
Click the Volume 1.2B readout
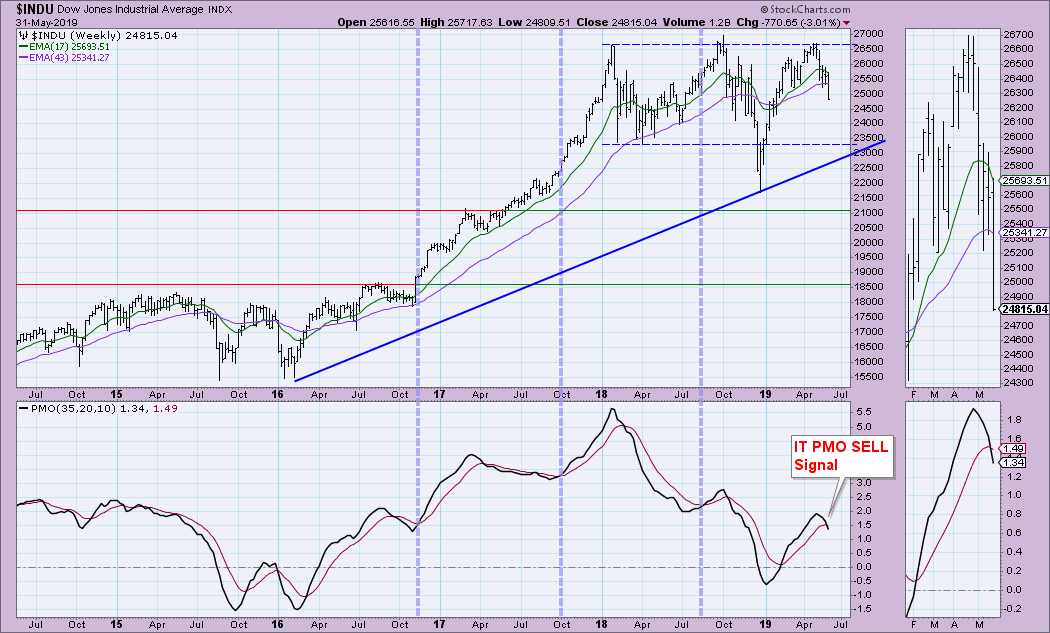pos(696,22)
